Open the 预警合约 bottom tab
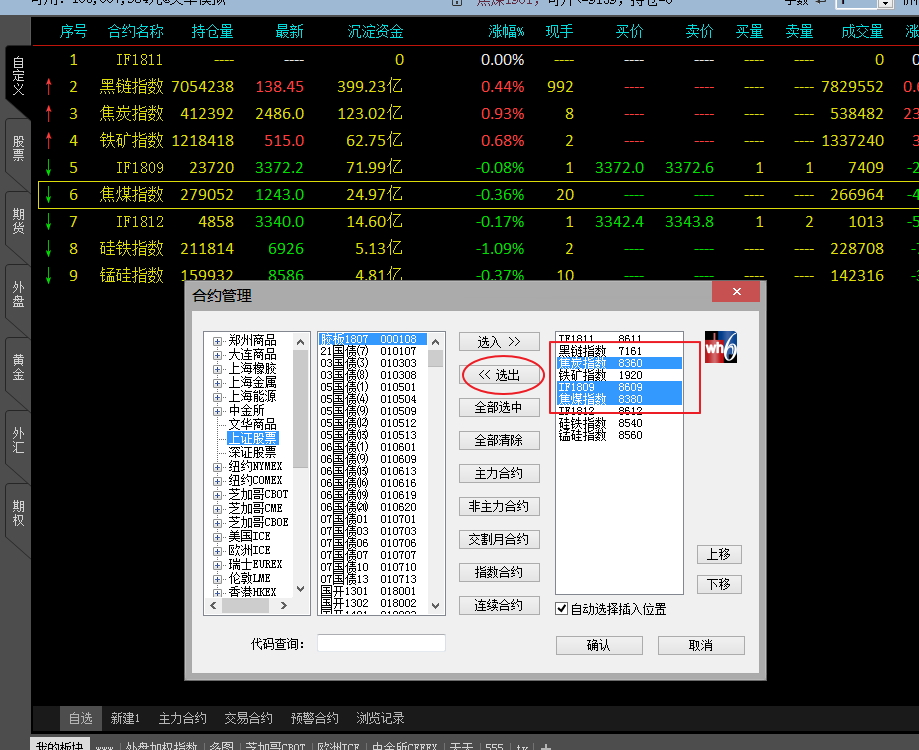 pyautogui.click(x=314, y=718)
